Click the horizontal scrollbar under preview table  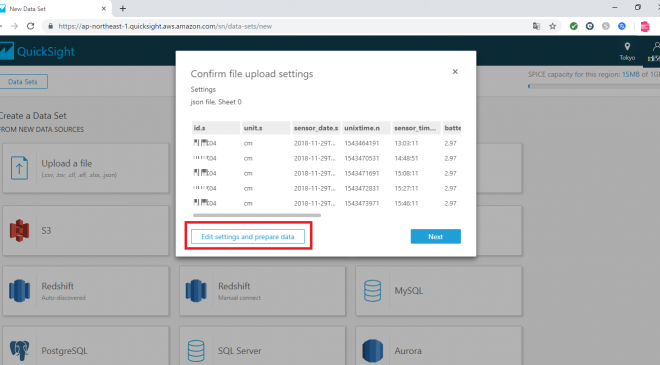[257, 215]
